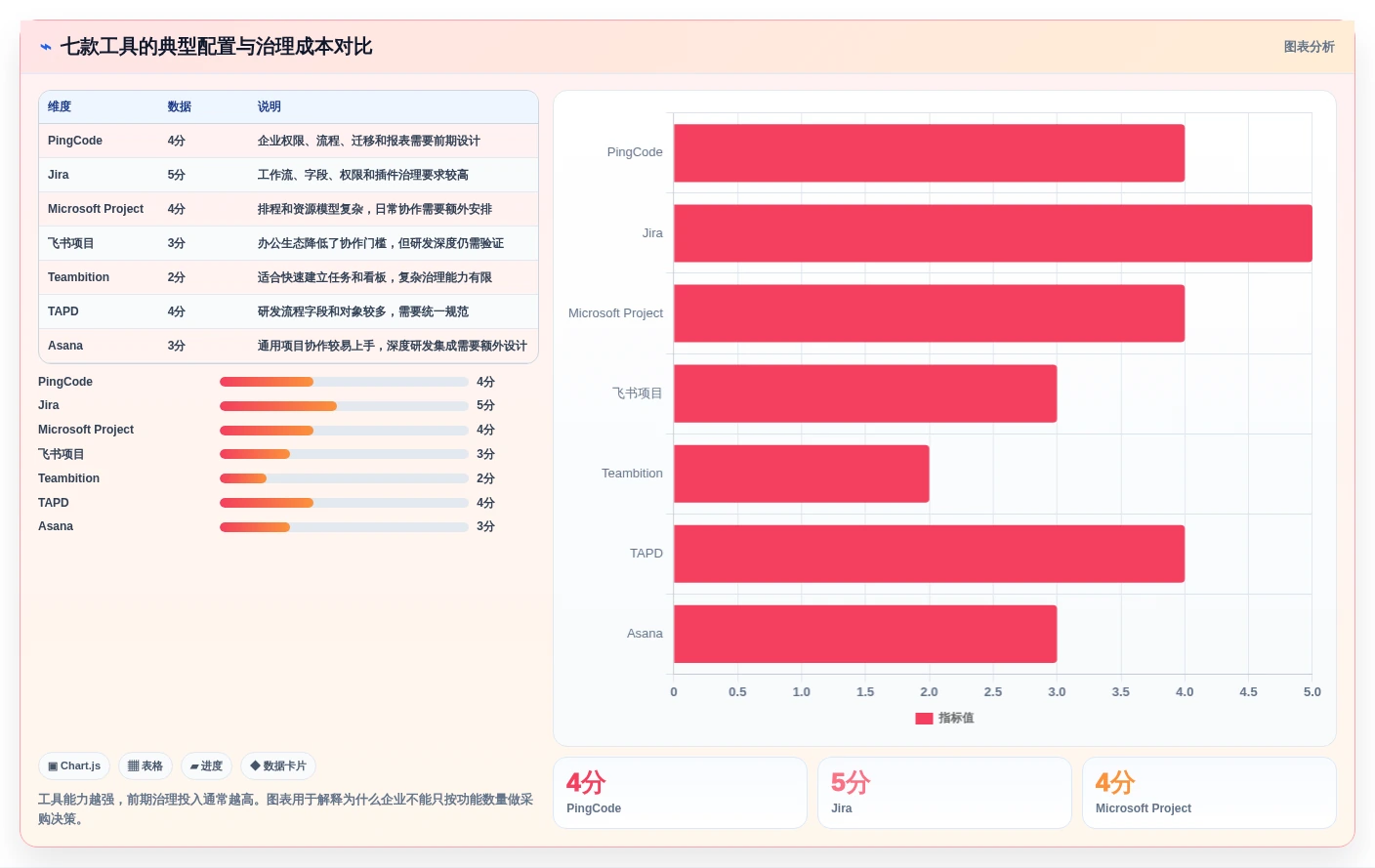Screen dimensions: 1375x868
Task: Click the 飞书项目 progress bar
Action: pos(344,454)
